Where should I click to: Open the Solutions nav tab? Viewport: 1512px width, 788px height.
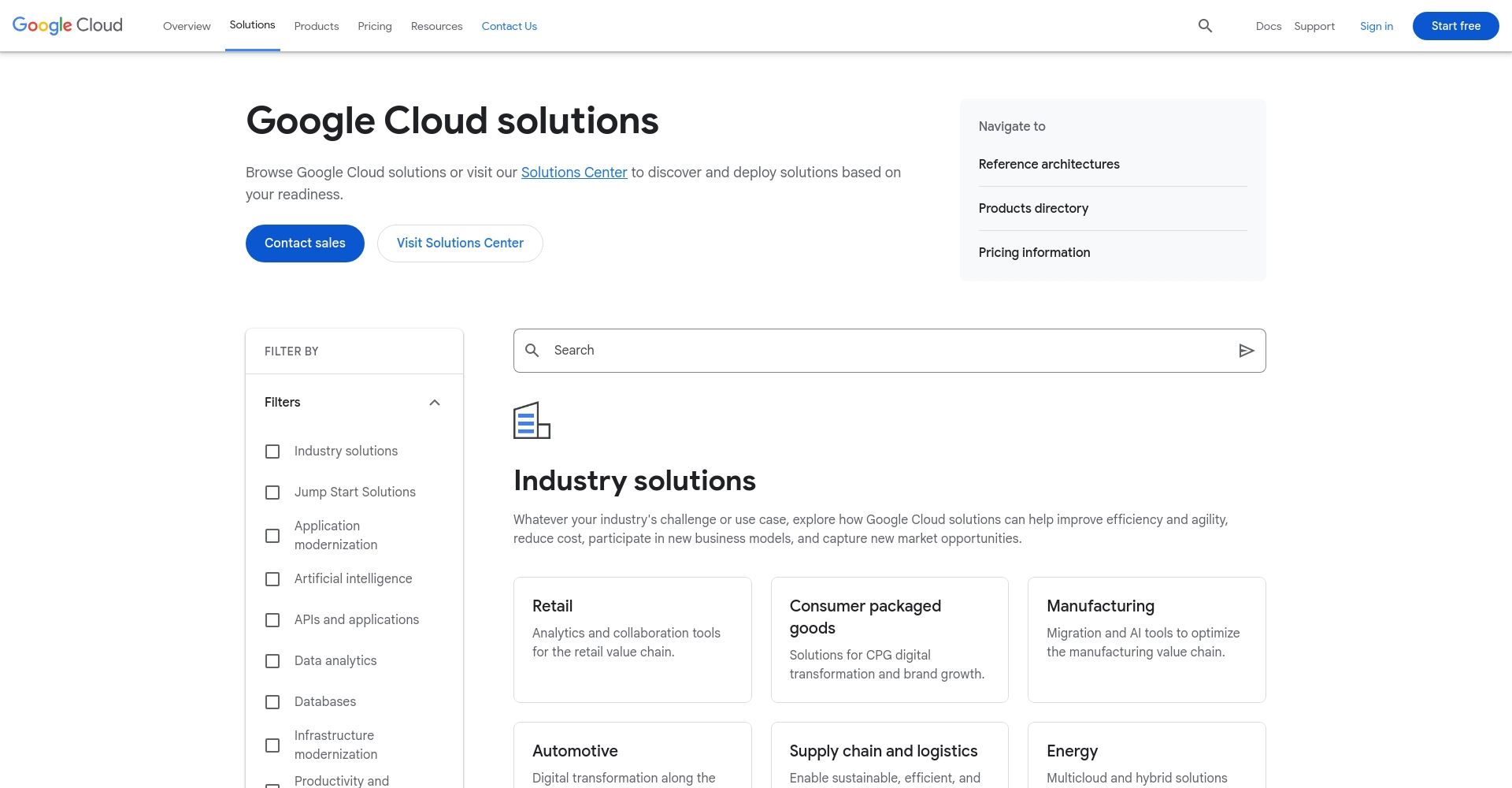pos(252,25)
